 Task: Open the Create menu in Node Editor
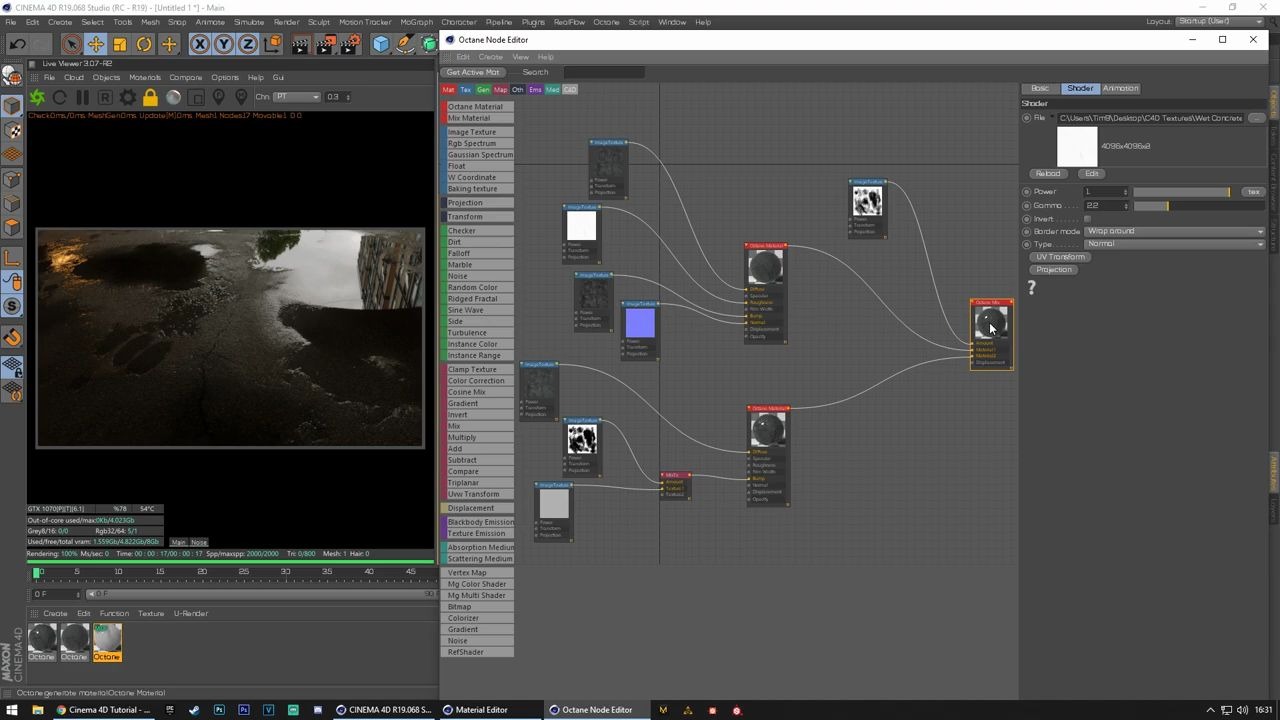(x=491, y=57)
